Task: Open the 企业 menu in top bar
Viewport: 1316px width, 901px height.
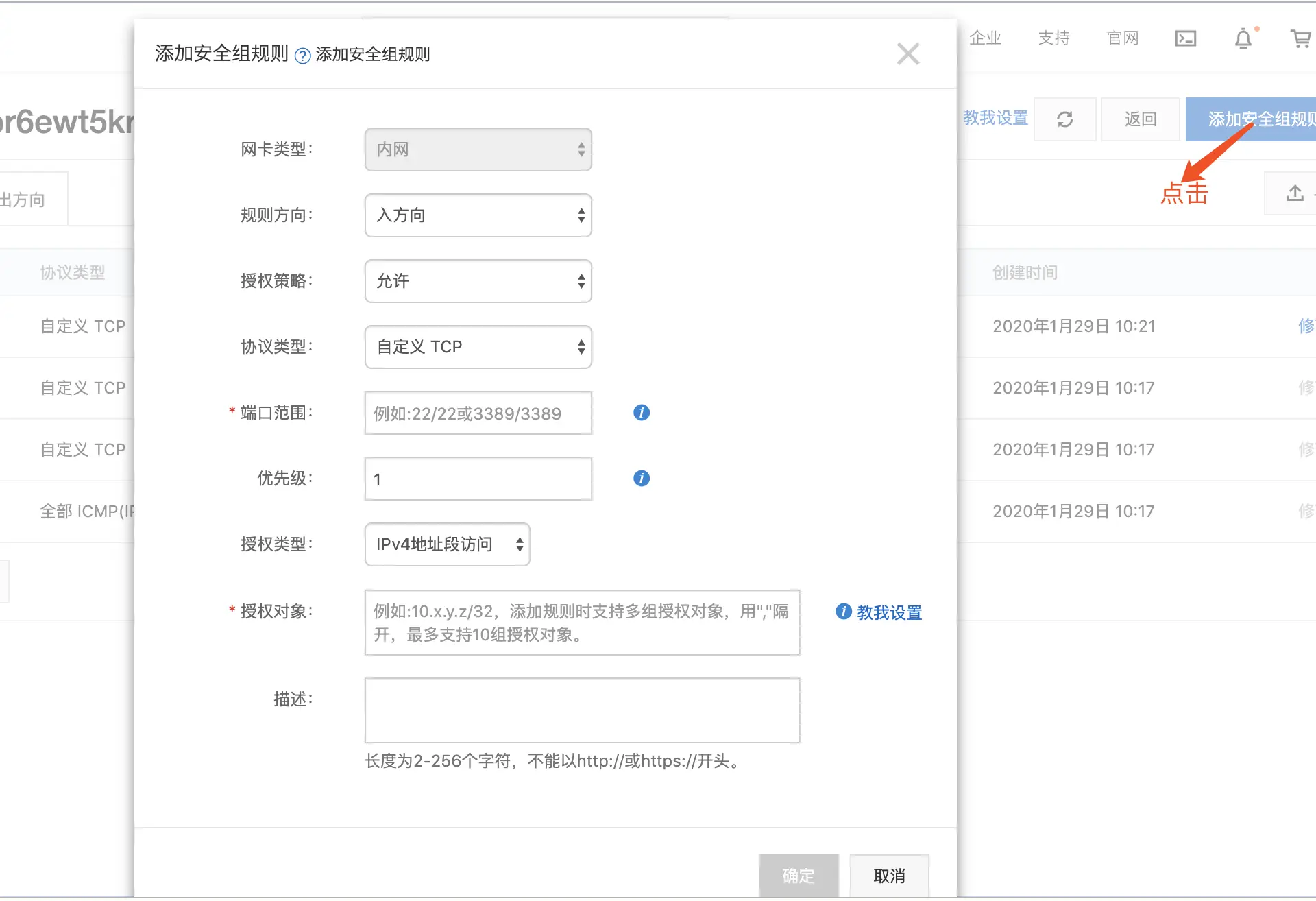Action: 985,38
